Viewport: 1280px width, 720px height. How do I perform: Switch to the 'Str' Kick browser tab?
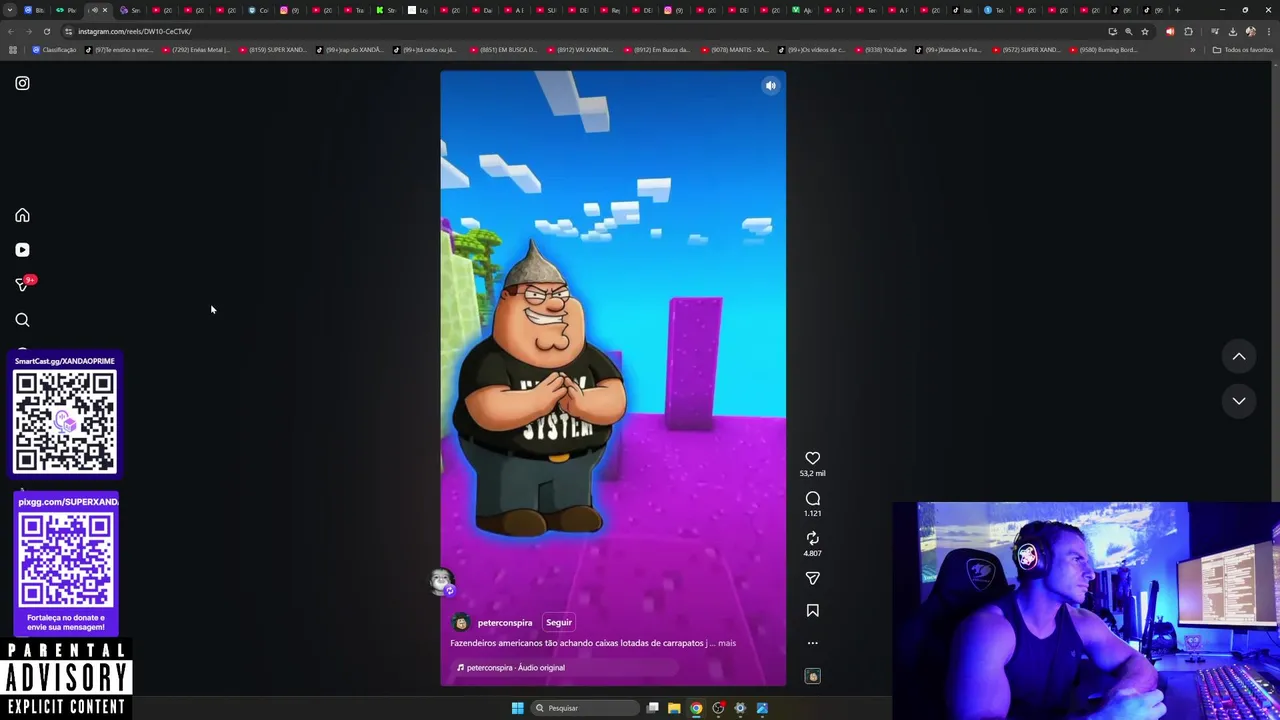pos(386,10)
